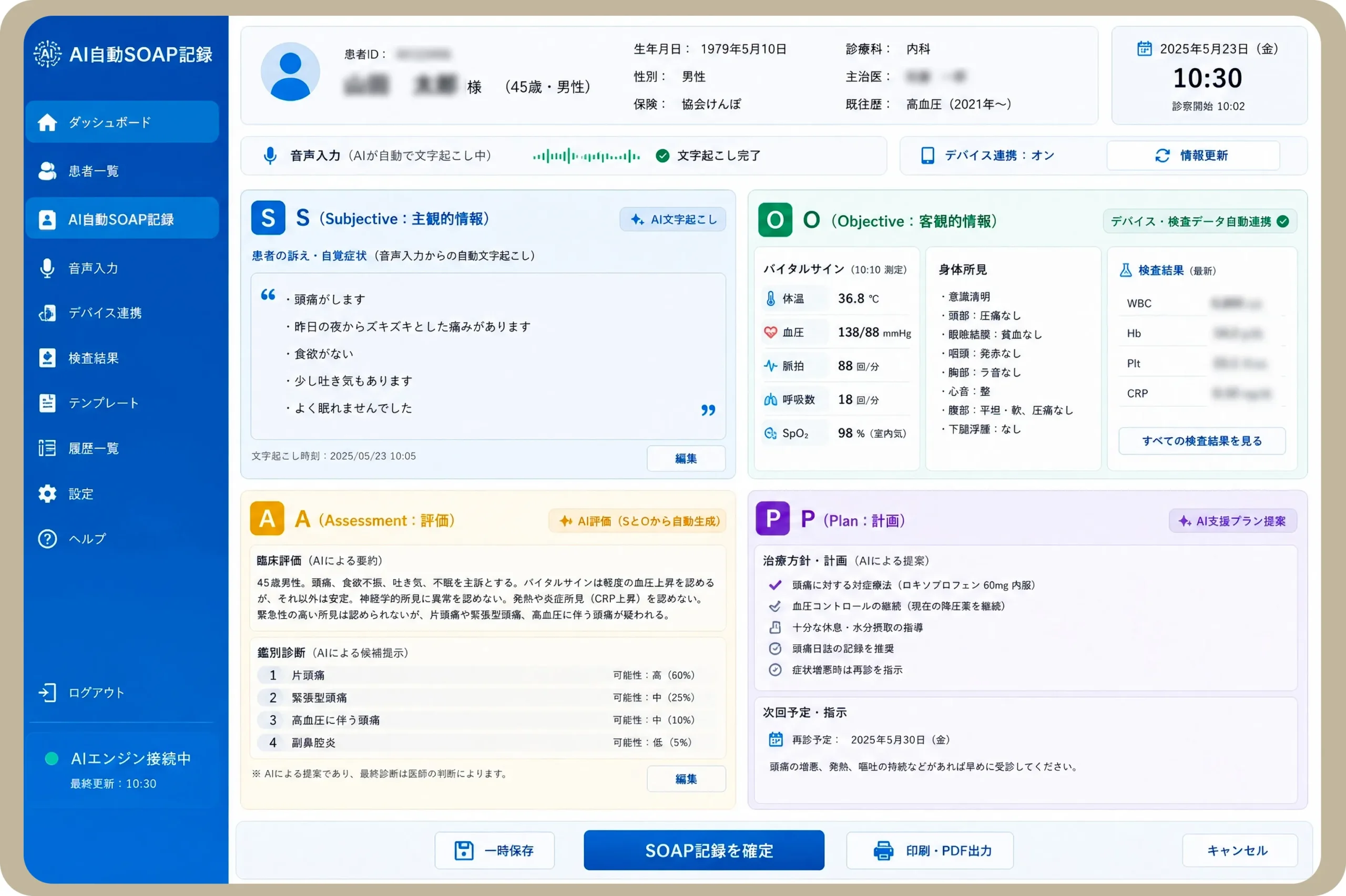Click the ログアウト exit icon
Image resolution: width=1346 pixels, height=896 pixels.
47,693
